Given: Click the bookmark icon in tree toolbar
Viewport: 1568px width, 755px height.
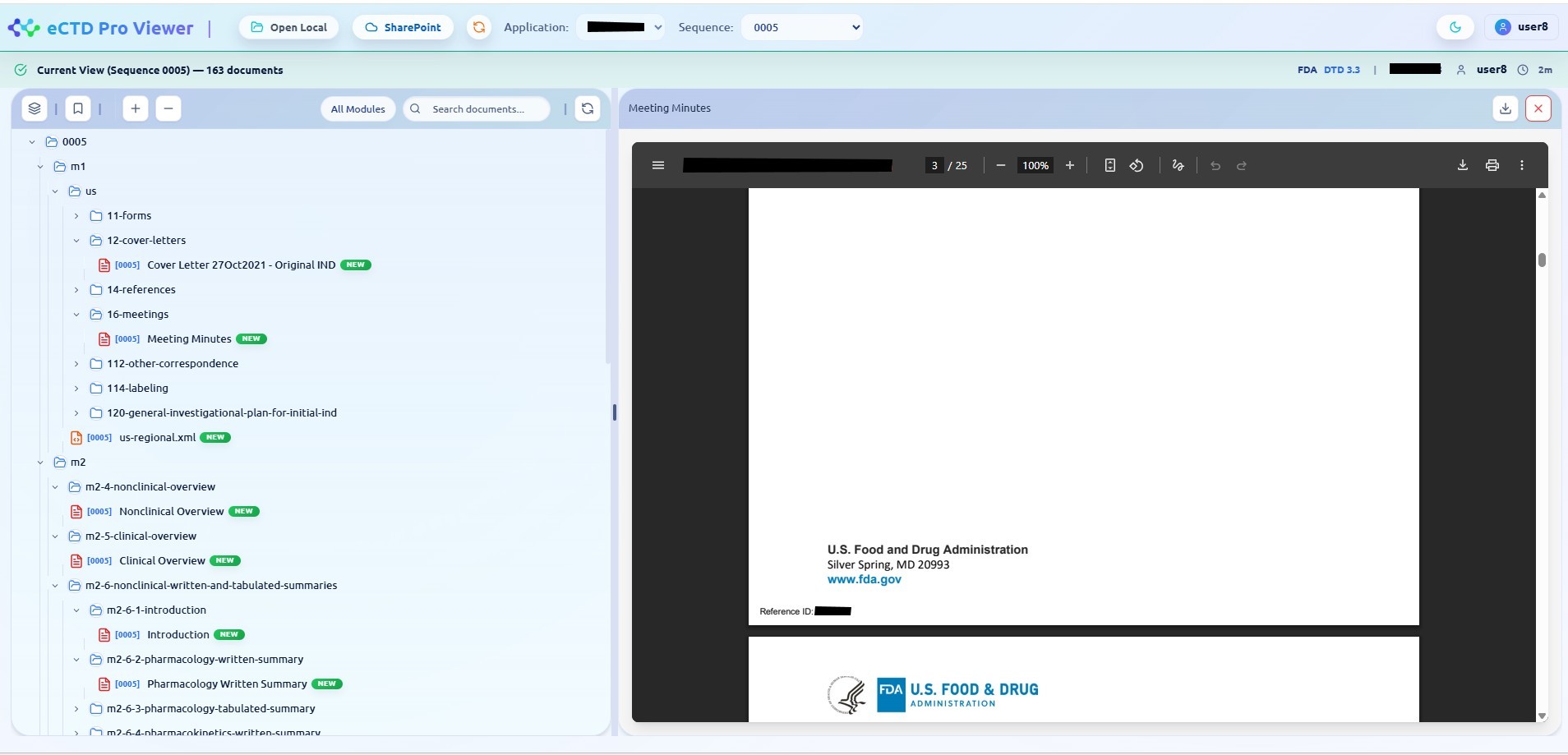Looking at the screenshot, I should [x=78, y=108].
